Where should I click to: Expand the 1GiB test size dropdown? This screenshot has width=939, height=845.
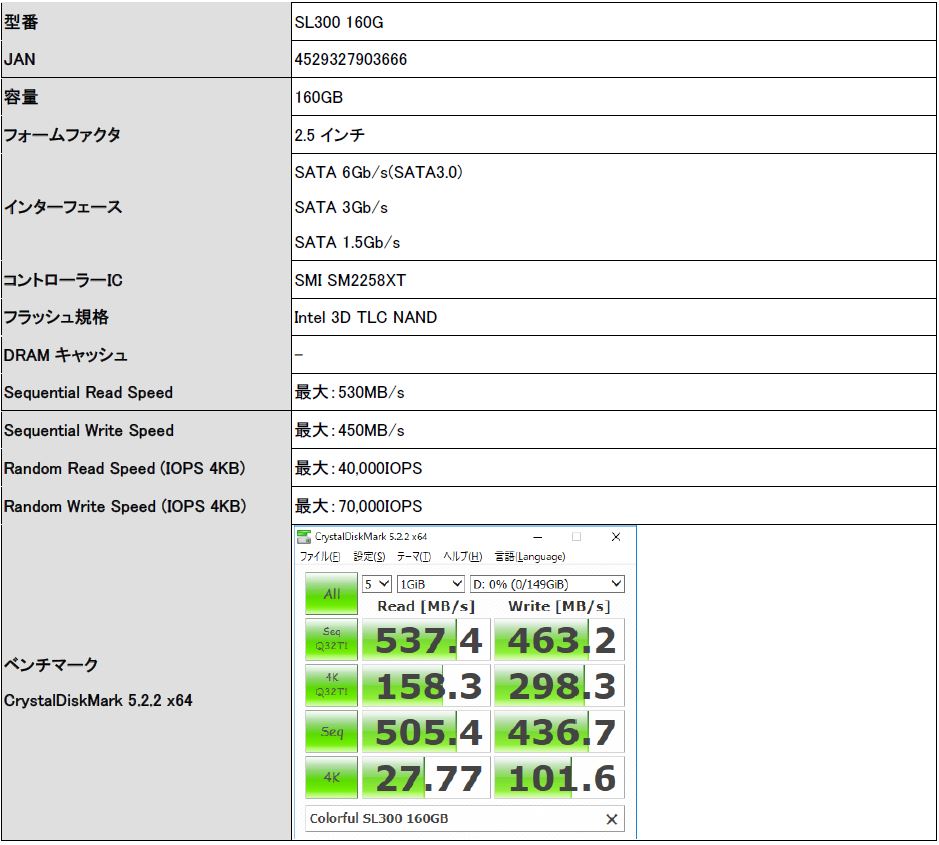pyautogui.click(x=431, y=584)
